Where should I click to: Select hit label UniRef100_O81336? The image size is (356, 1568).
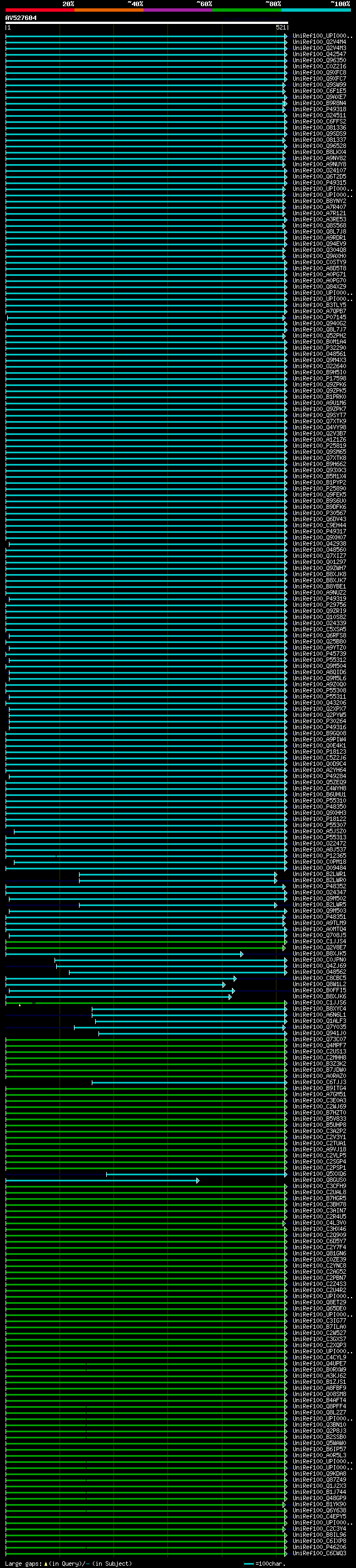319,127
